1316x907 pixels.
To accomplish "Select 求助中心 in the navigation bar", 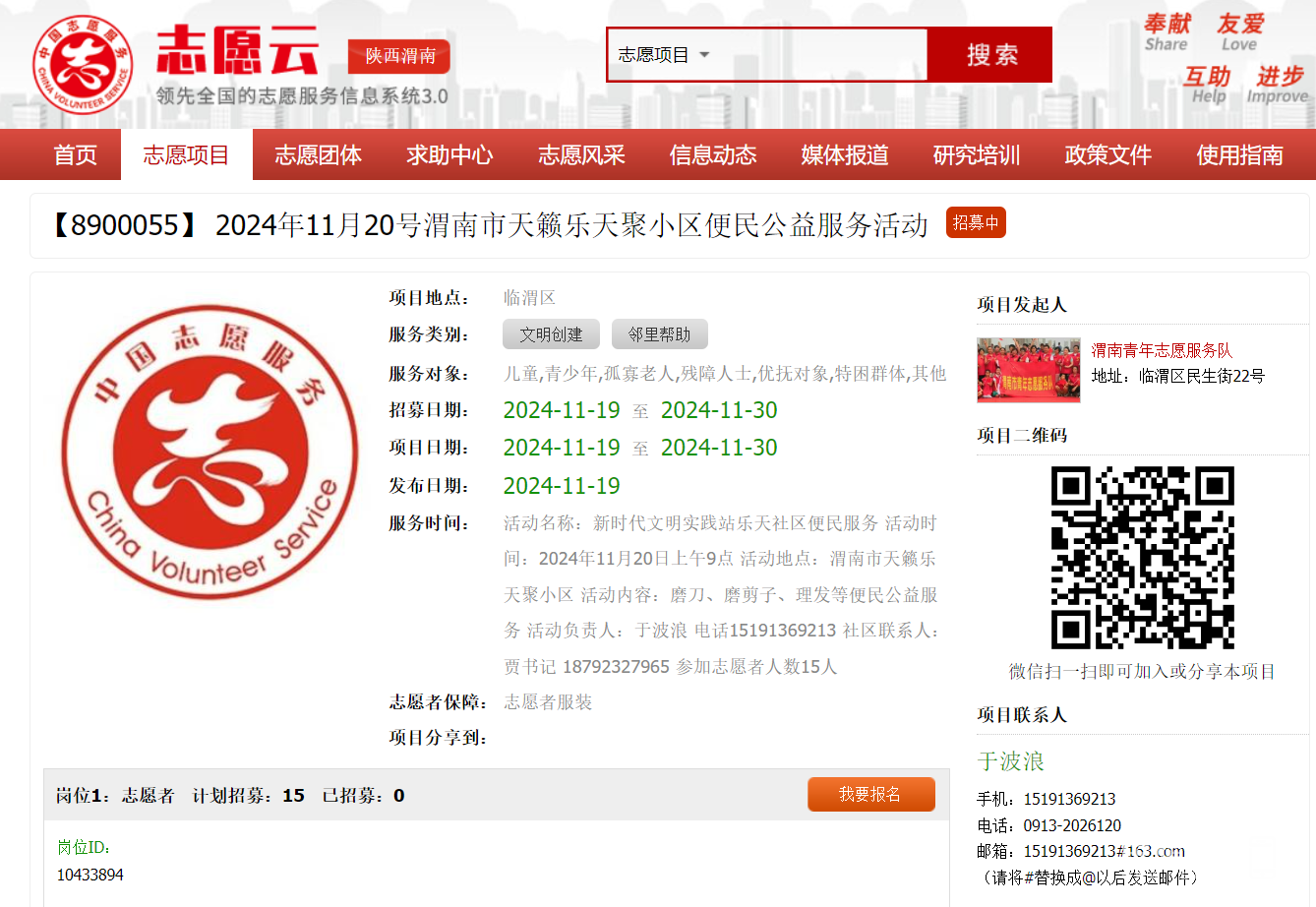I will coord(449,155).
